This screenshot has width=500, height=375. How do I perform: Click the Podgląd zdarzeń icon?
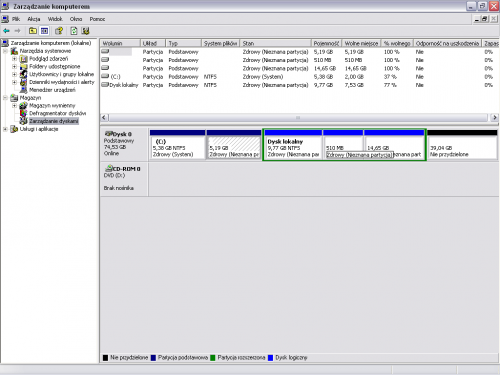point(23,59)
